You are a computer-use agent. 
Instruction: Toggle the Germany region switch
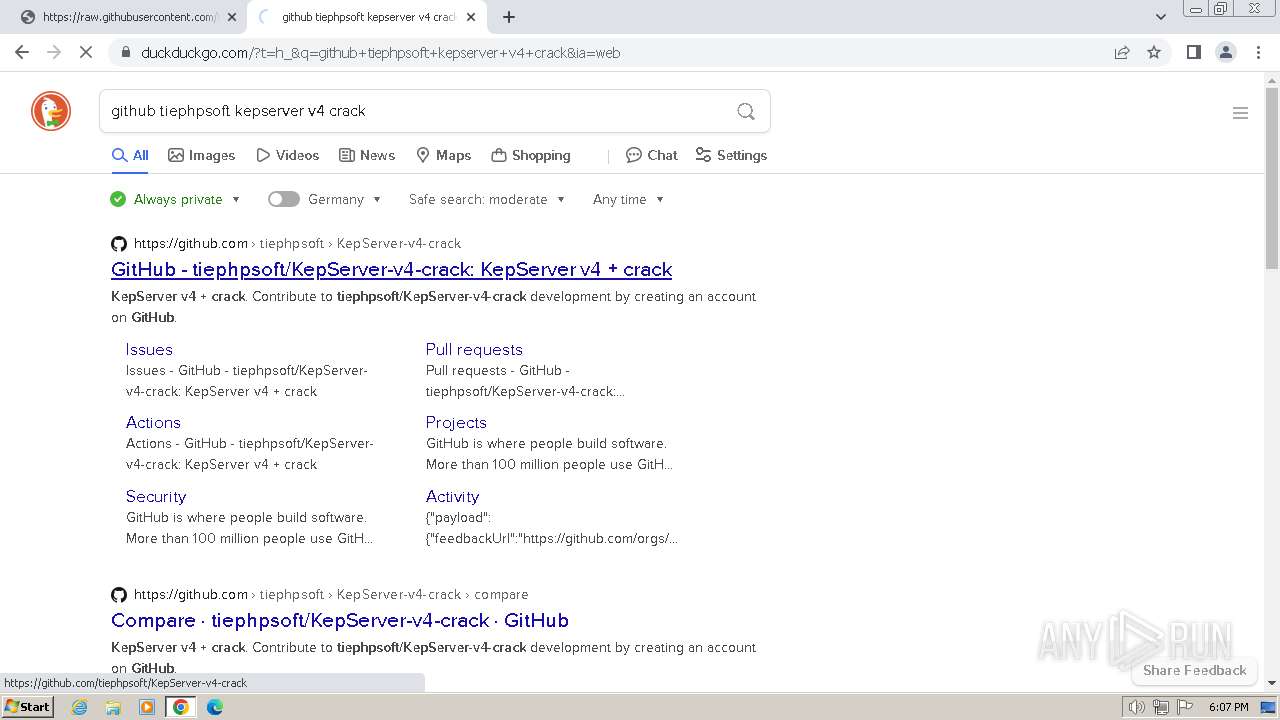coord(284,199)
